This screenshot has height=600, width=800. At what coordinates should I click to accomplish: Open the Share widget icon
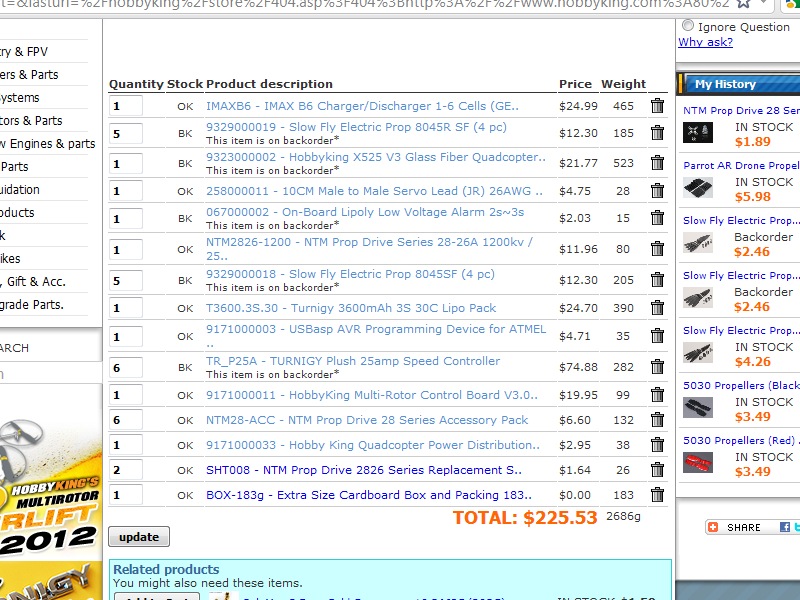click(712, 527)
